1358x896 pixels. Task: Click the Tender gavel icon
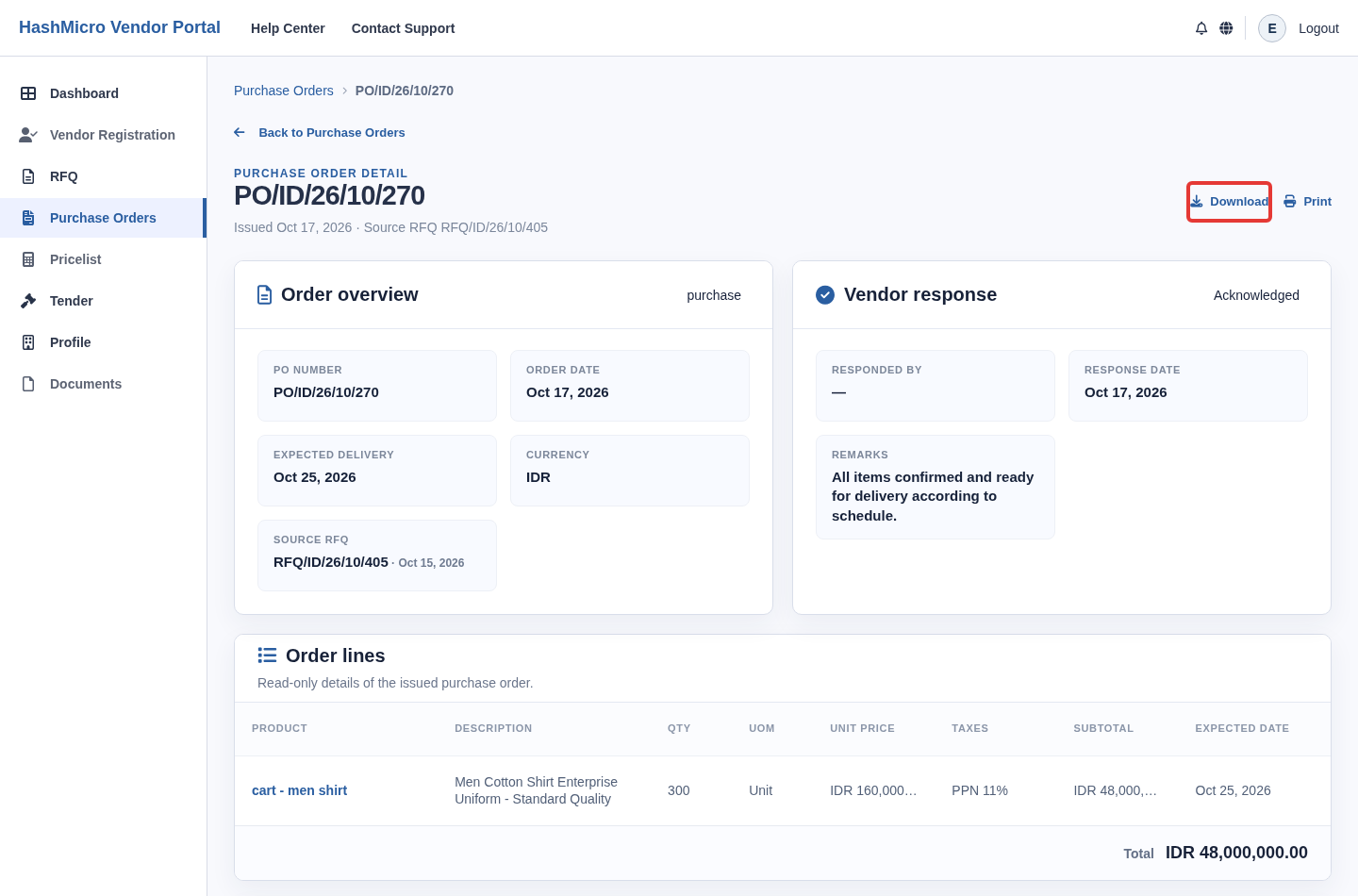(x=28, y=301)
